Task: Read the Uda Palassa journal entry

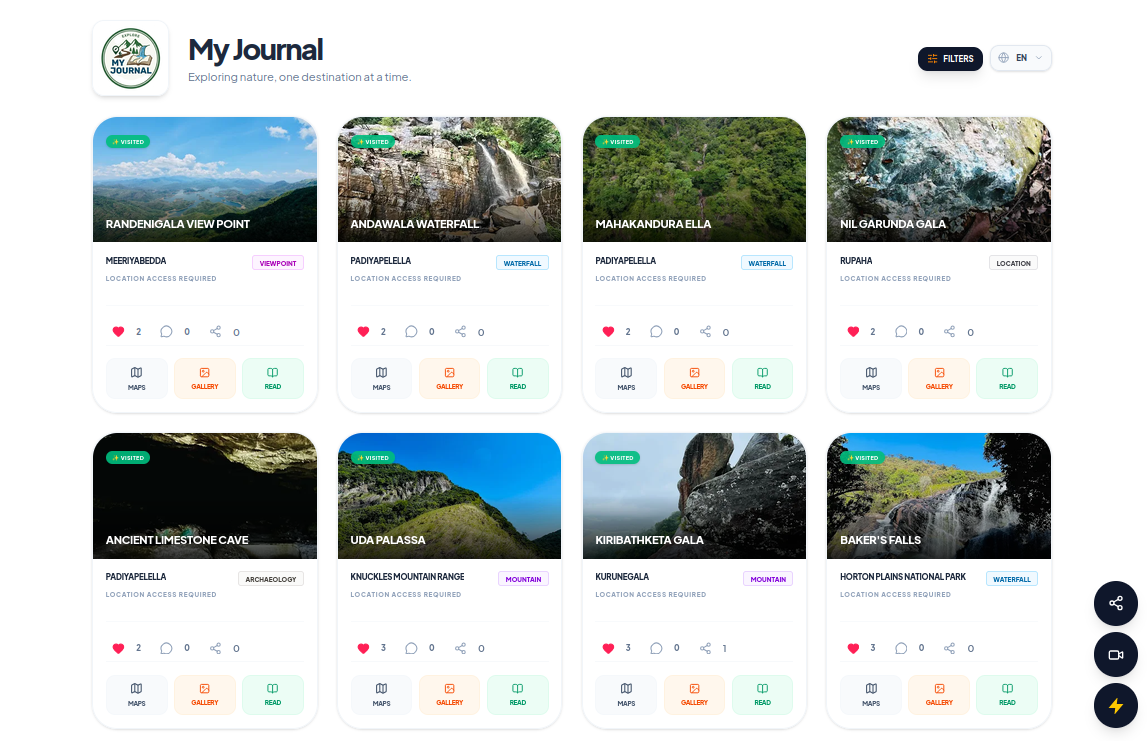Action: 518,695
